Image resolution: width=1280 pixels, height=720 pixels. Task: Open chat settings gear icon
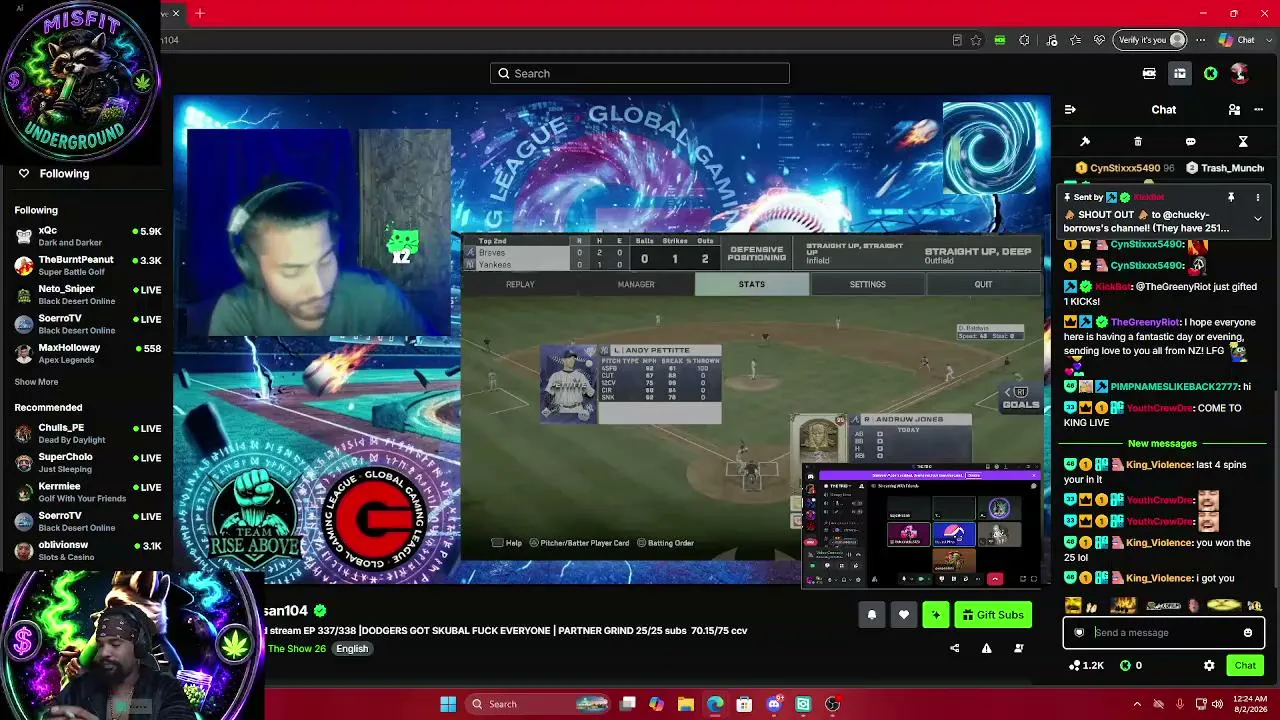pos(1209,665)
